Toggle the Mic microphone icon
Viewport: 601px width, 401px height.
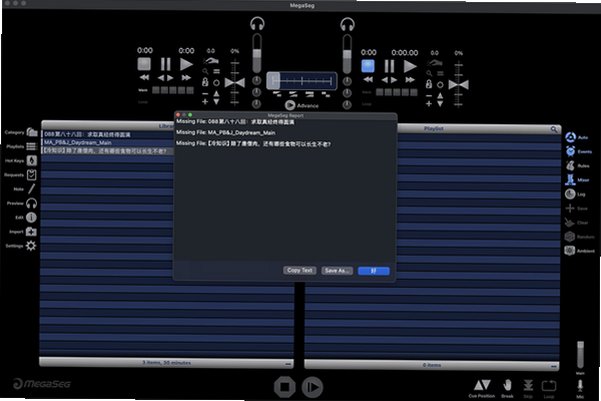tap(580, 386)
